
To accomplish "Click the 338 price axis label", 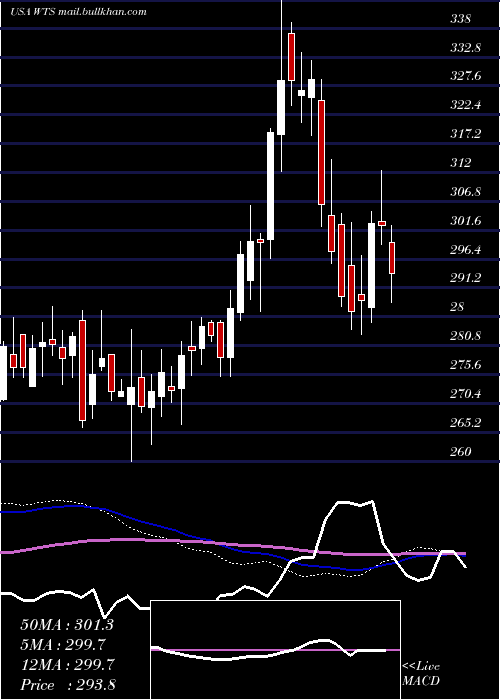I will [461, 19].
